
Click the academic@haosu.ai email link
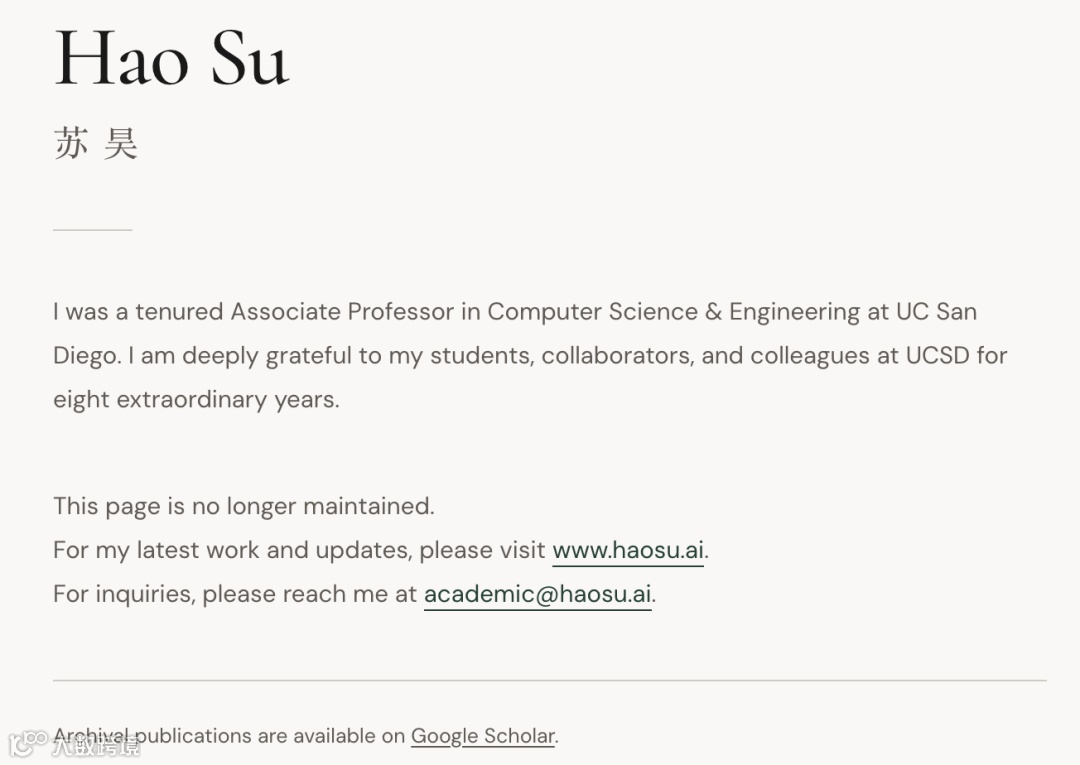click(537, 594)
